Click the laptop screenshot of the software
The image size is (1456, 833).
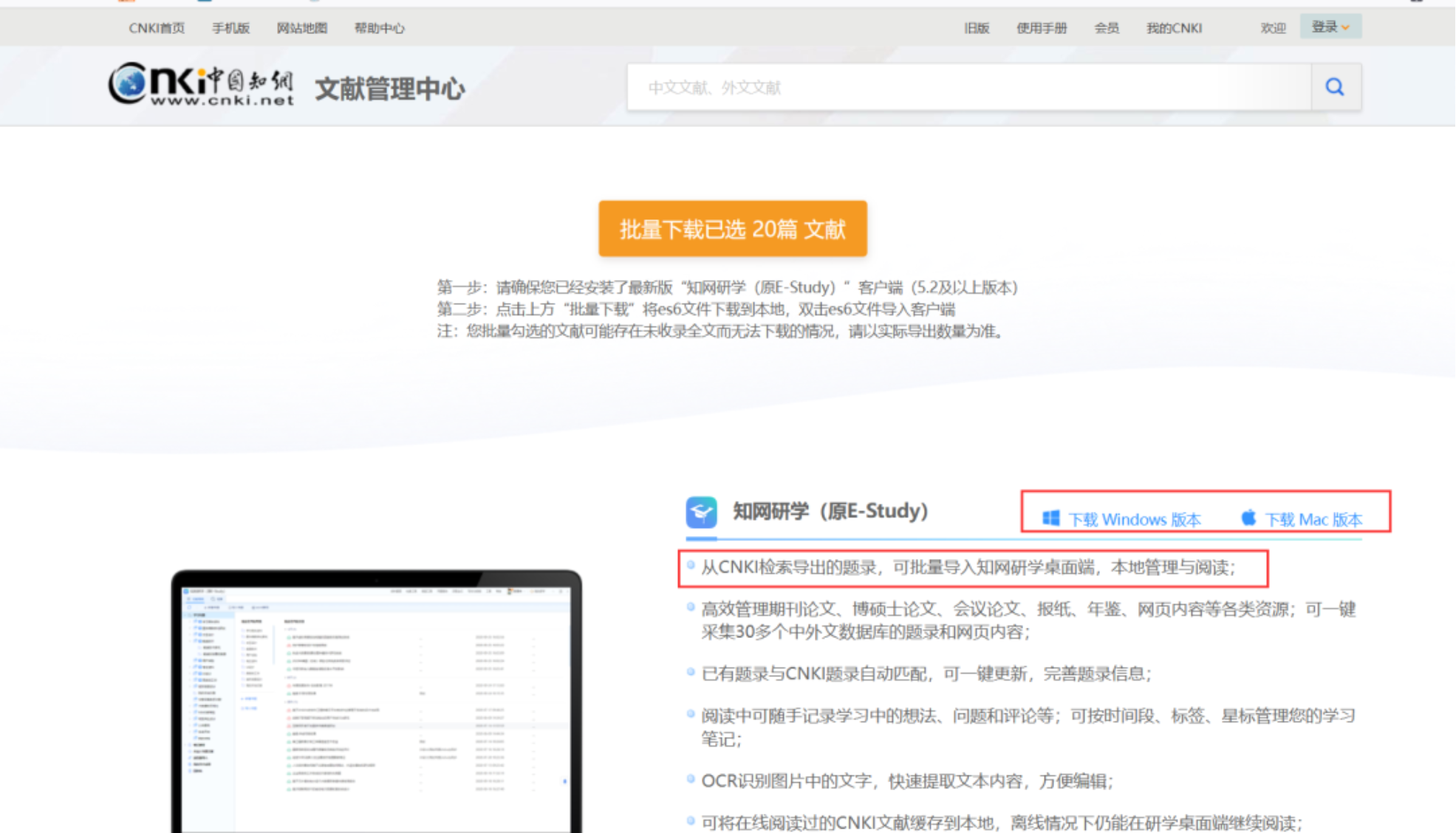(x=377, y=701)
